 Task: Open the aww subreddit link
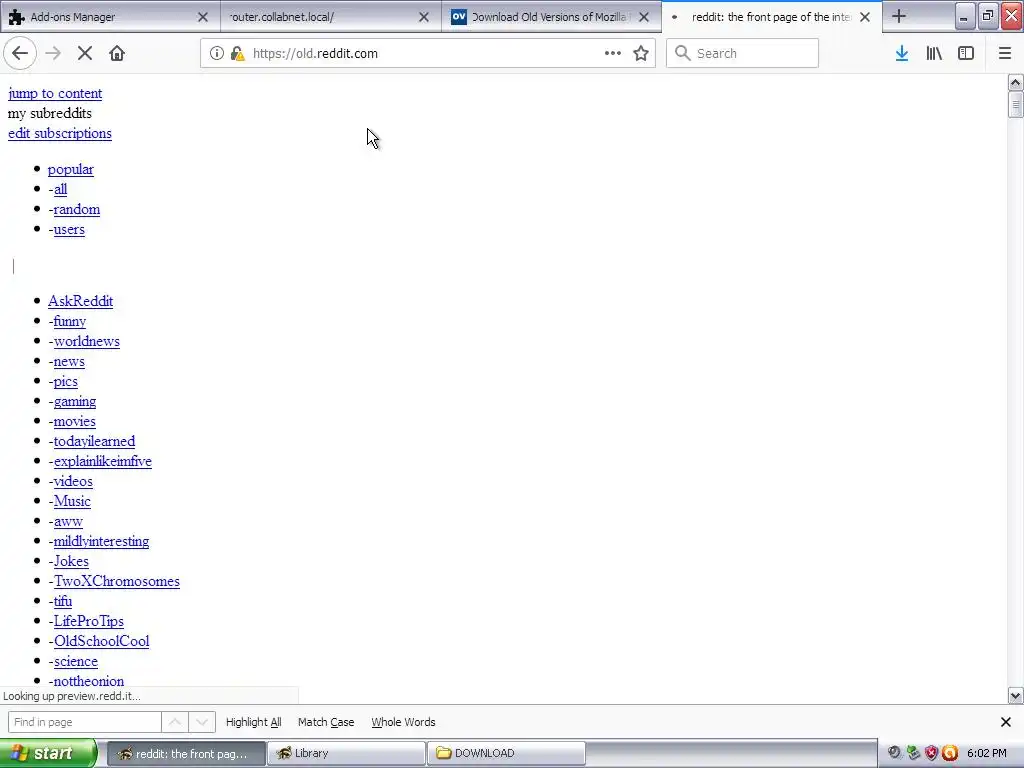(x=68, y=521)
